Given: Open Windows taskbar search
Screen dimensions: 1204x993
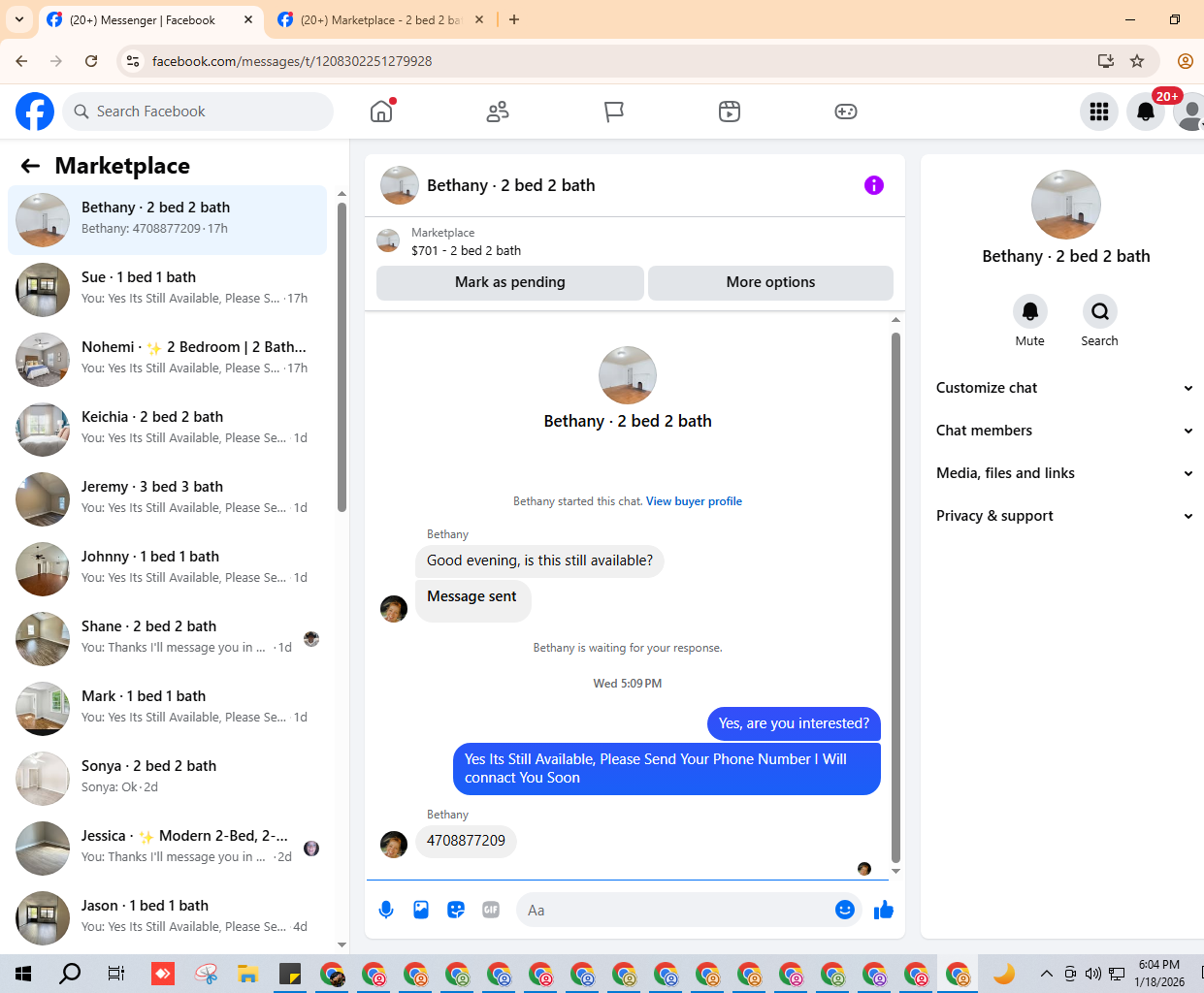Looking at the screenshot, I should pyautogui.click(x=70, y=974).
